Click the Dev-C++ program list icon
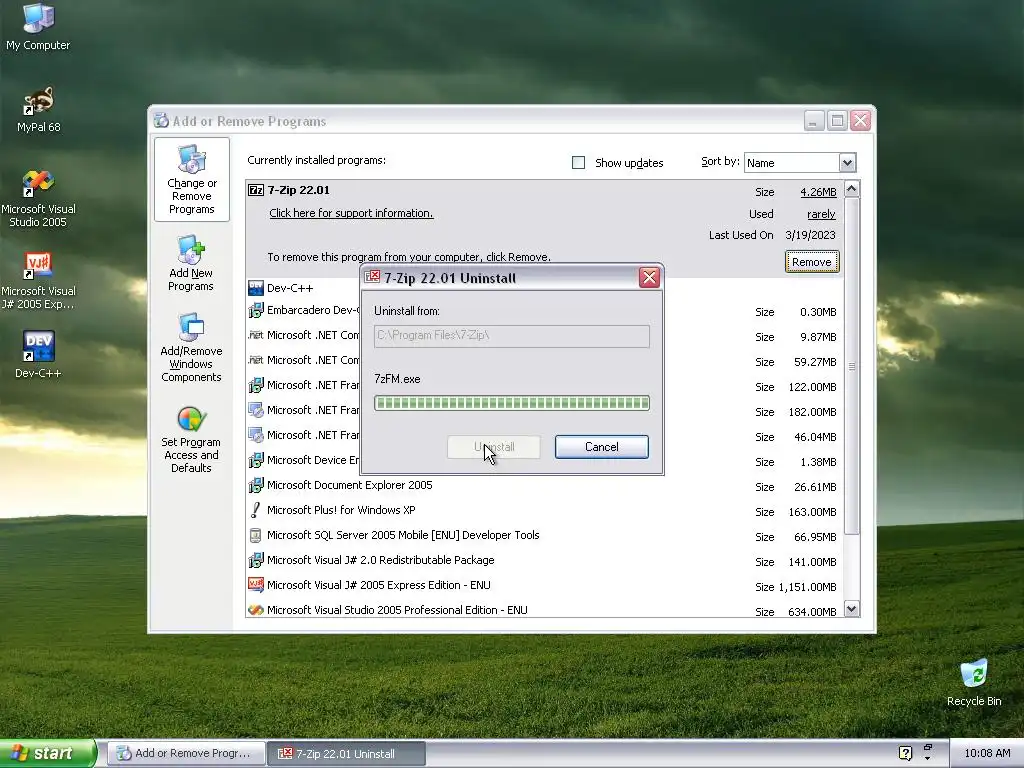 click(255, 288)
